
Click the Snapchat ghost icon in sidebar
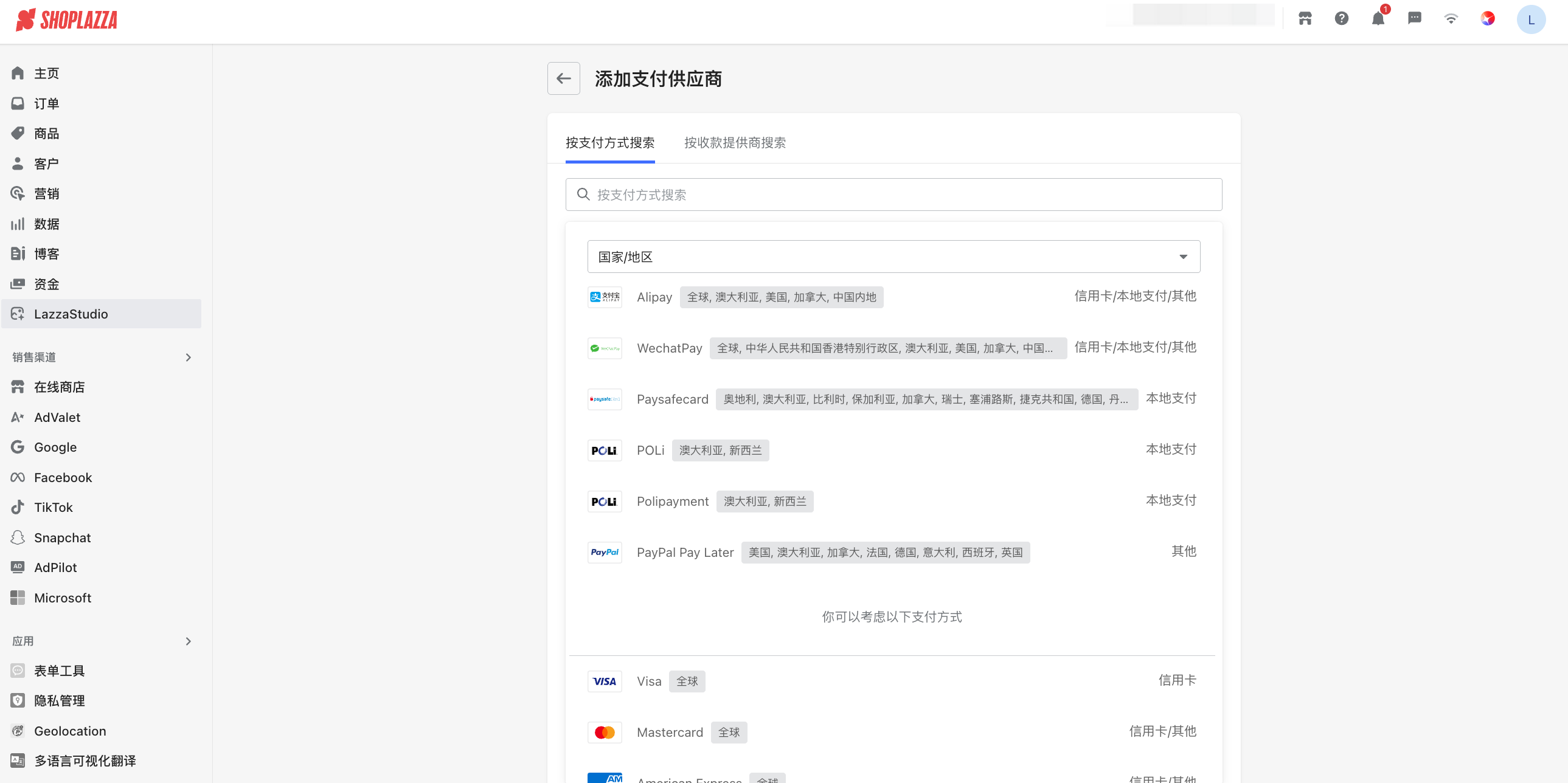click(18, 538)
